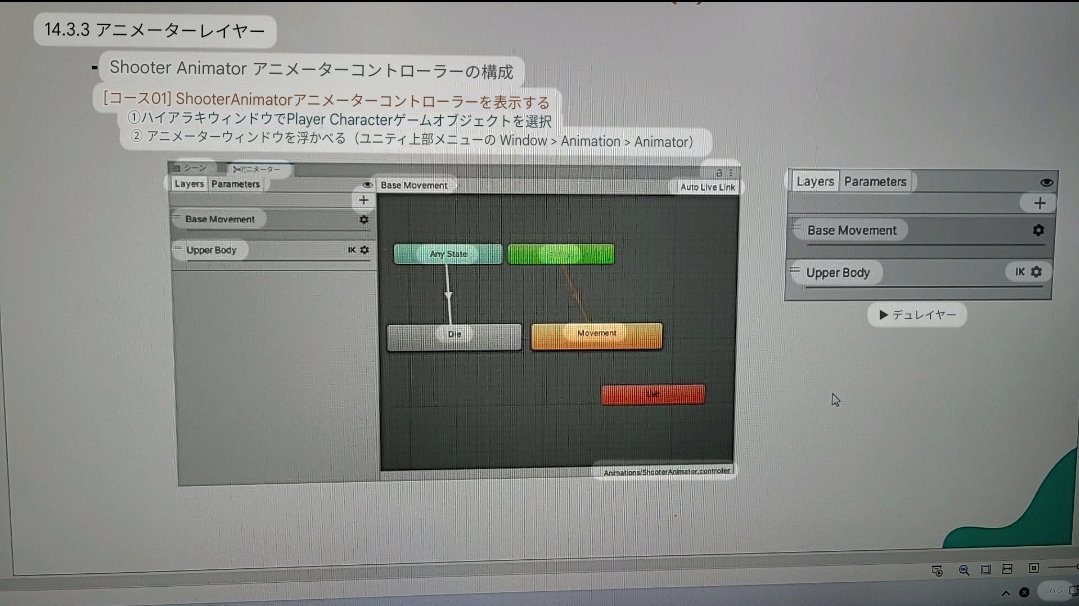Open settings gear for Upper Body layer
Image resolution: width=1079 pixels, height=606 pixels.
tap(1035, 272)
